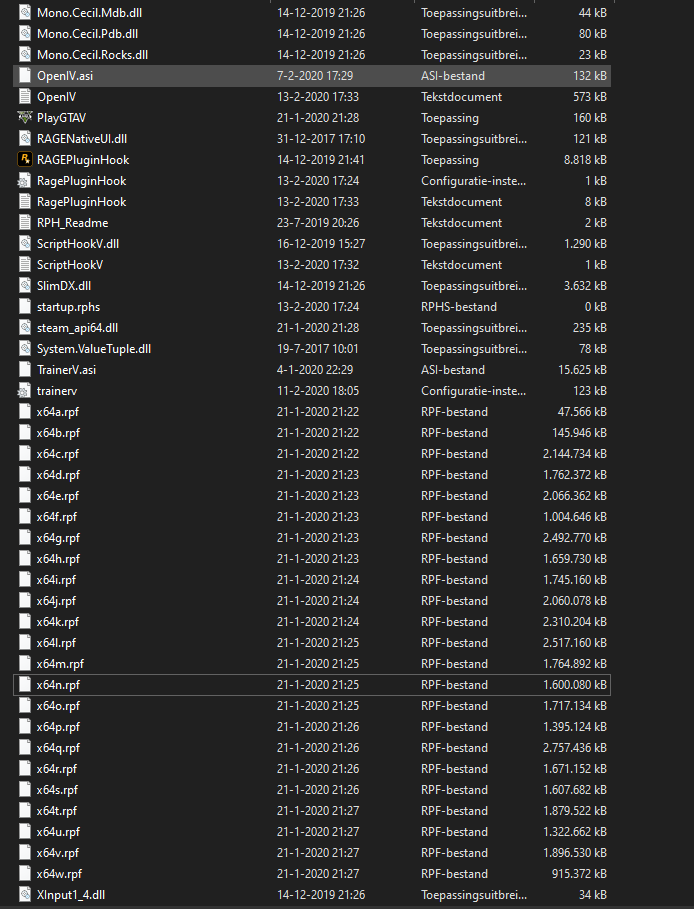
Task: Select the x64w.rpf file icon
Action: click(24, 874)
